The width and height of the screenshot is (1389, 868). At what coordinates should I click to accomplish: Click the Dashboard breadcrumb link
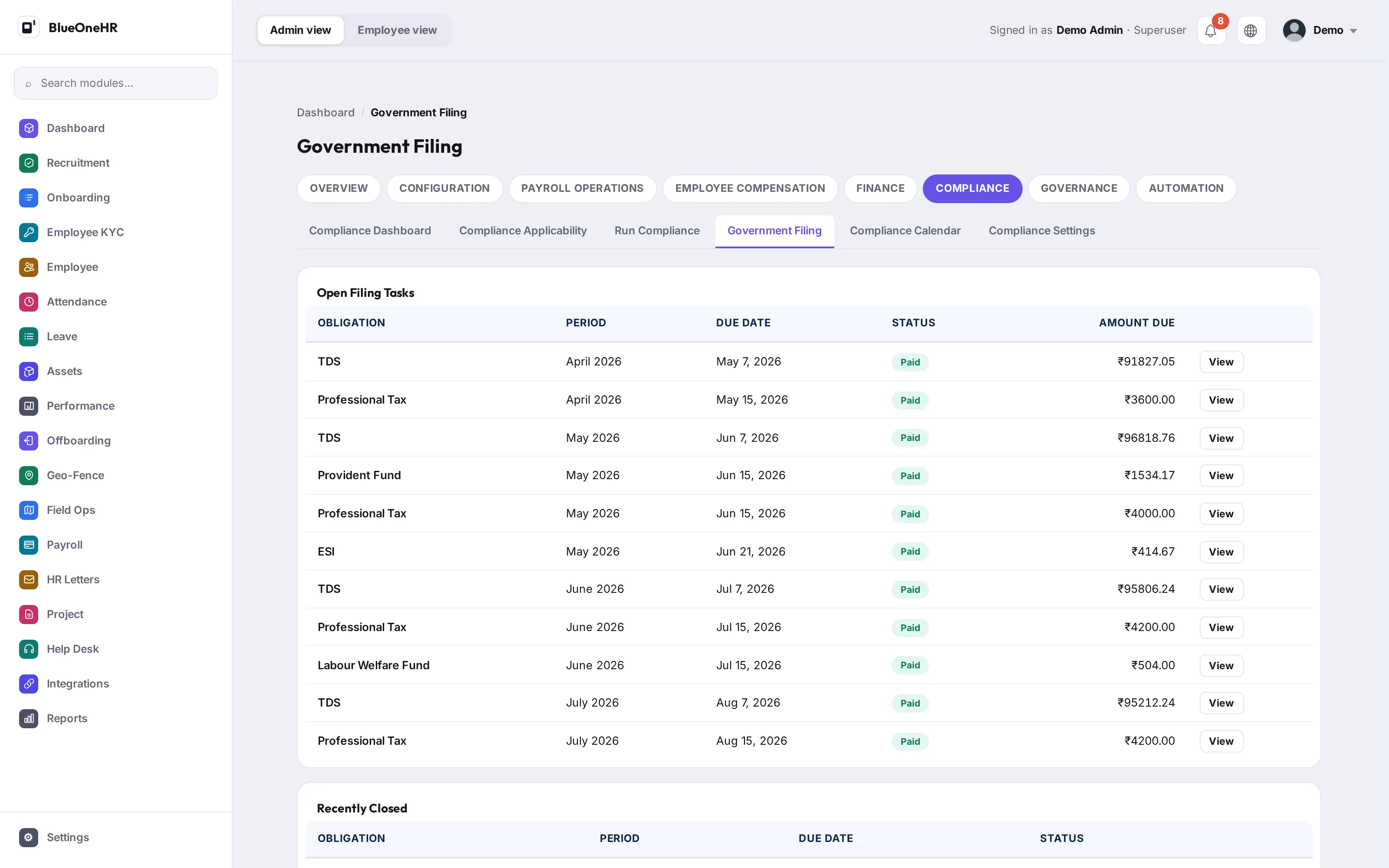[x=326, y=112]
